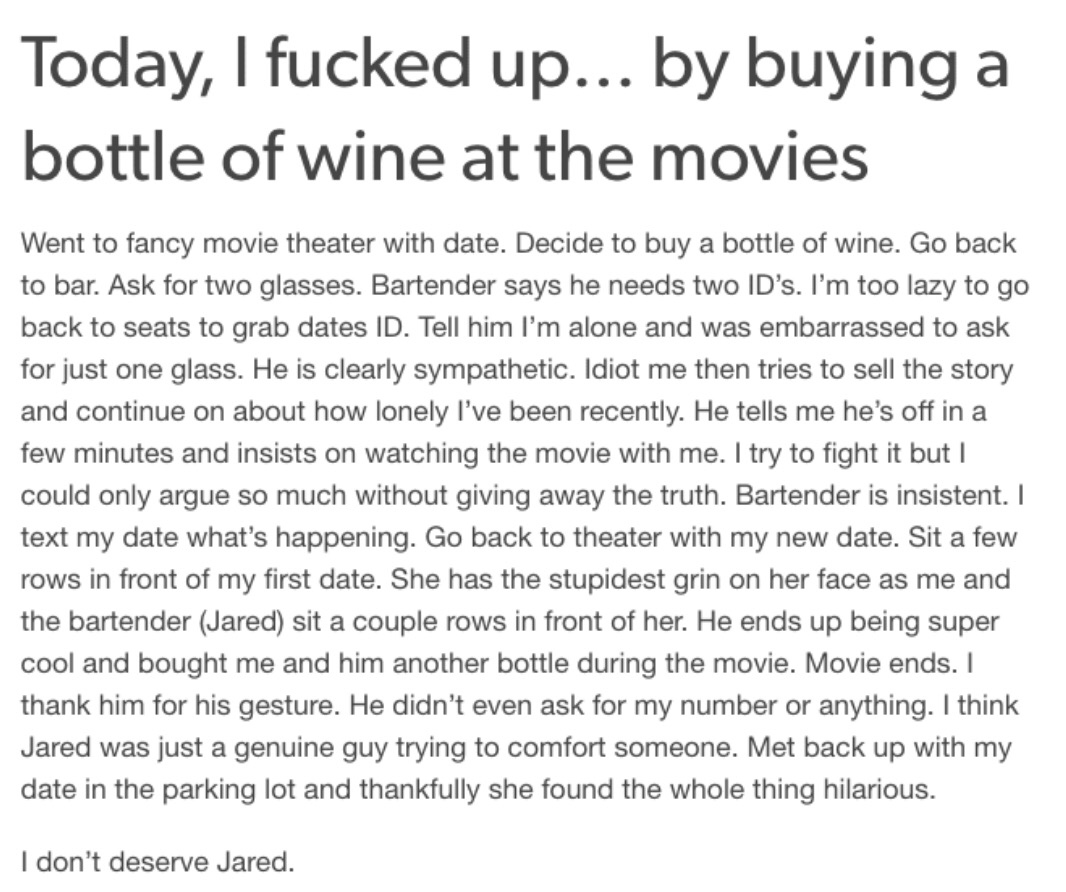This screenshot has height=892, width=1066.
Task: Click the phrase 'genuine guy trying to comfort someone'
Action: [x=485, y=749]
